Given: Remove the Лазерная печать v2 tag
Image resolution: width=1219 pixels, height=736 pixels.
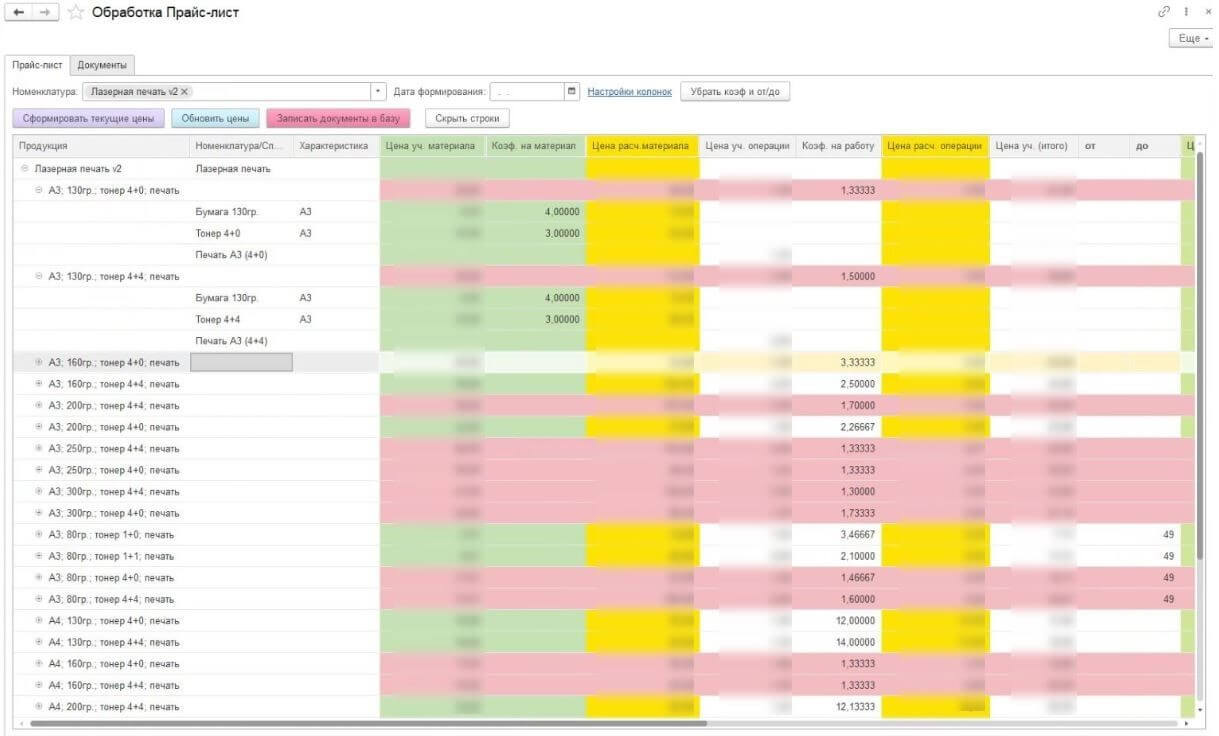Looking at the screenshot, I should tap(185, 91).
